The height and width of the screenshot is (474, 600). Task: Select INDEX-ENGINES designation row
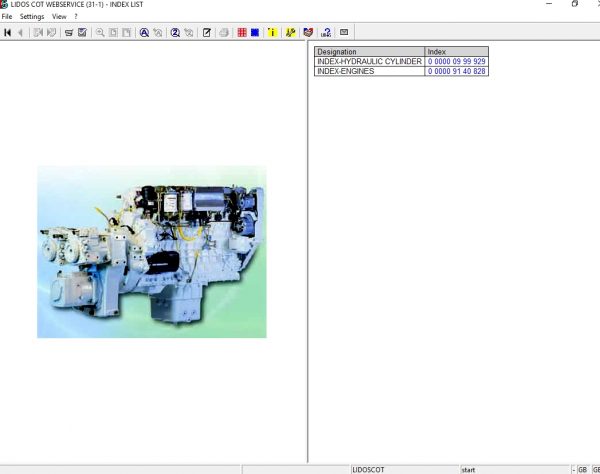(369, 71)
